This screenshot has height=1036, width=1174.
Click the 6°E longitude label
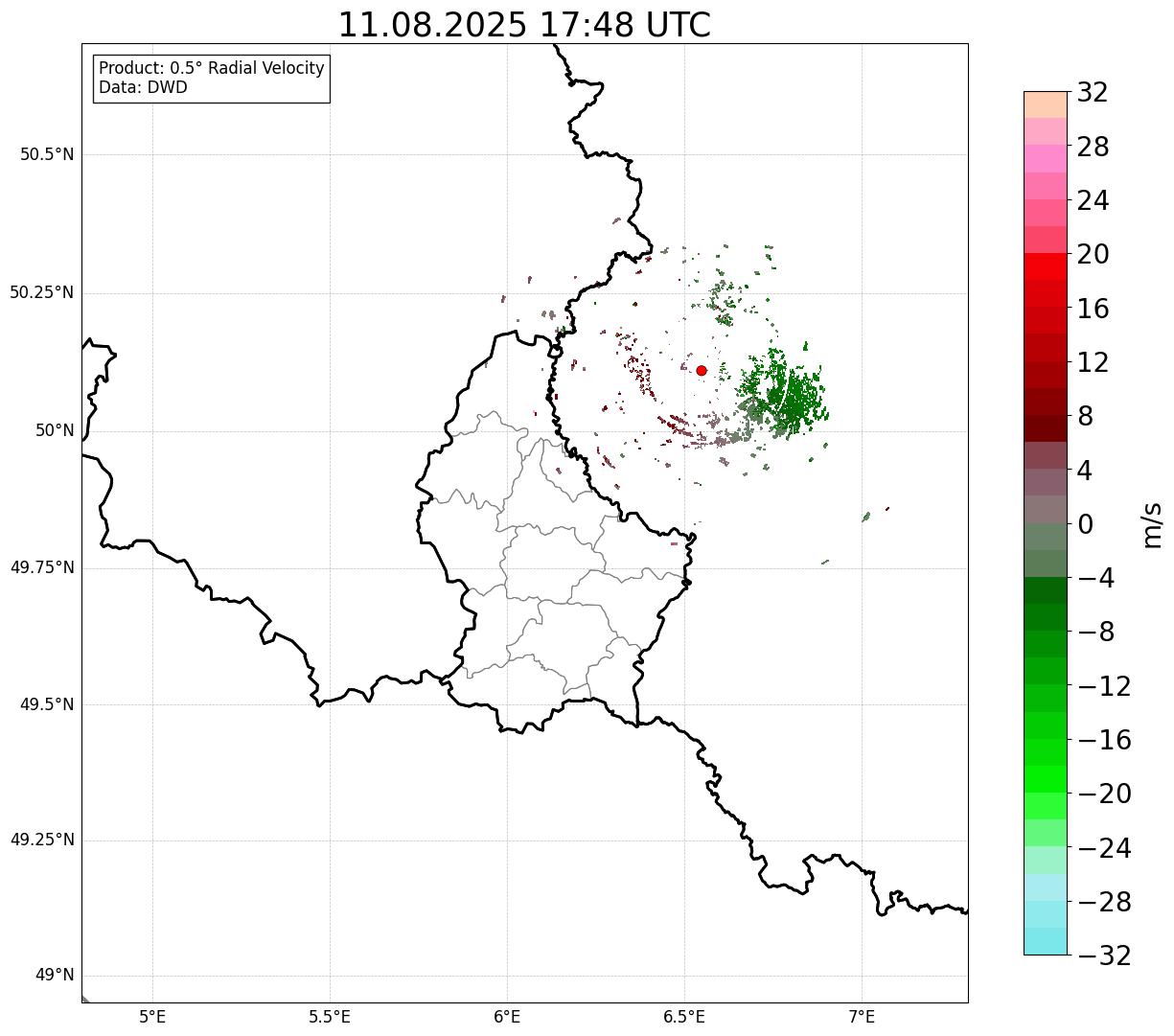point(507,1017)
